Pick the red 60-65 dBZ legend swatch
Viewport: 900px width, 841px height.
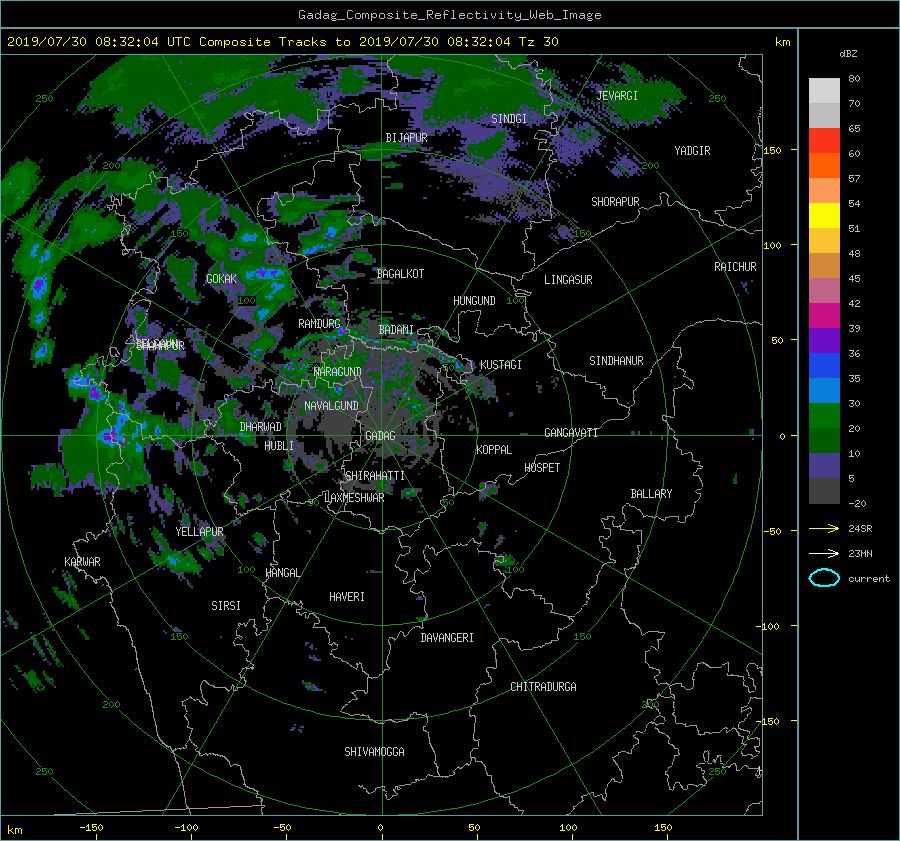click(824, 141)
